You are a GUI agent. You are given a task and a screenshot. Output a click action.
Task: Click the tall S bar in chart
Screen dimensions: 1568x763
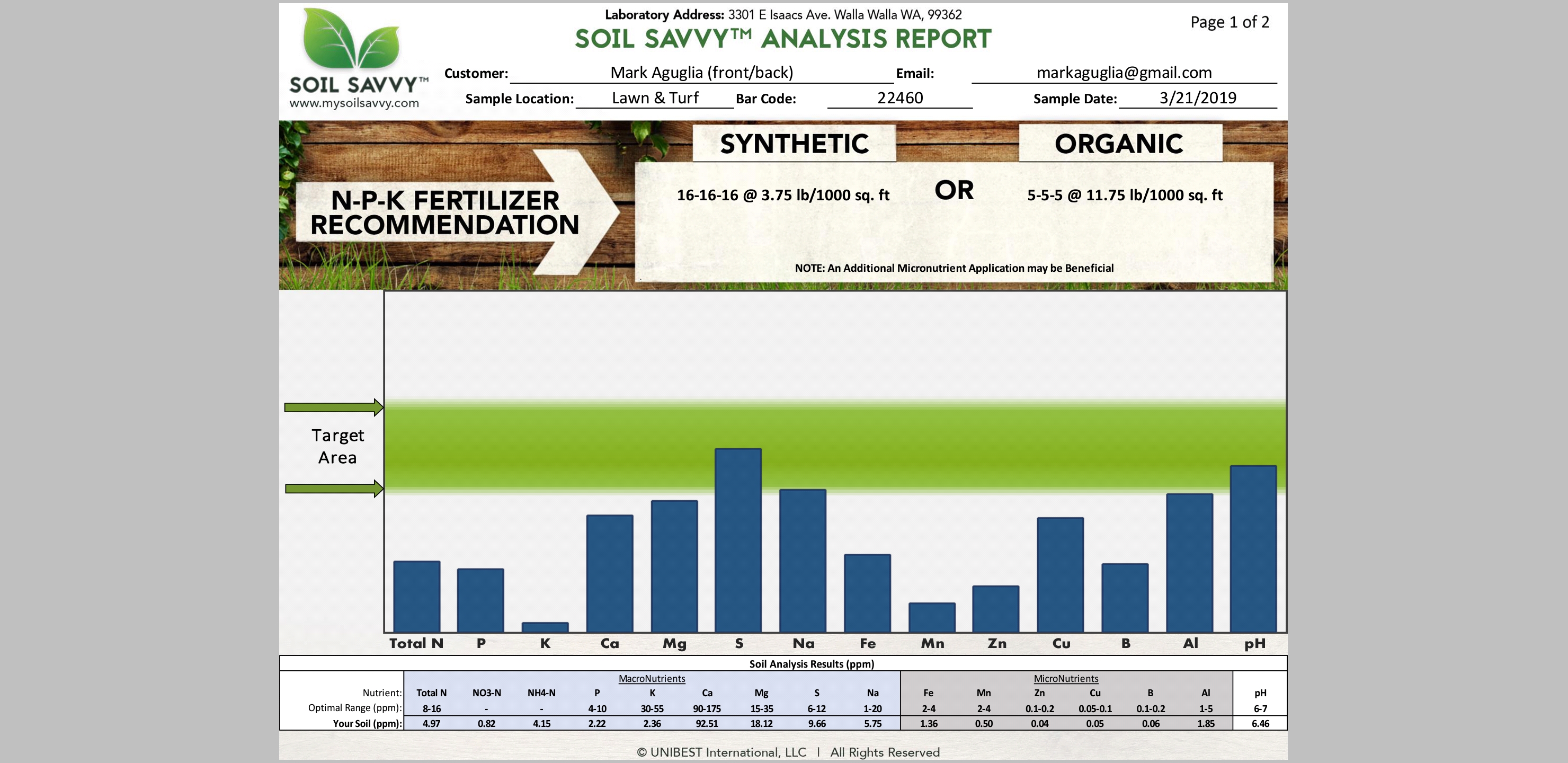[x=738, y=540]
